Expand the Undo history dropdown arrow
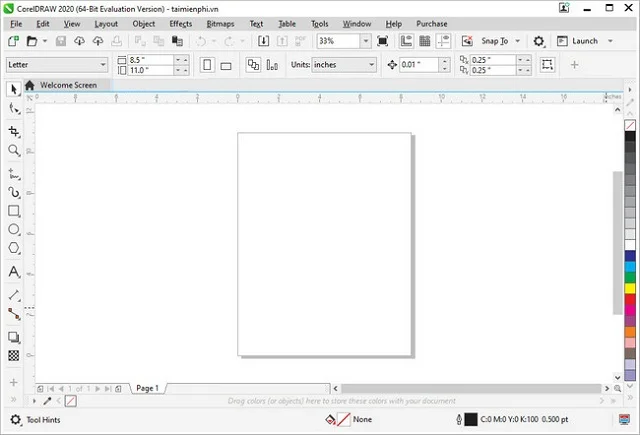Image resolution: width=640 pixels, height=435 pixels. tap(213, 41)
